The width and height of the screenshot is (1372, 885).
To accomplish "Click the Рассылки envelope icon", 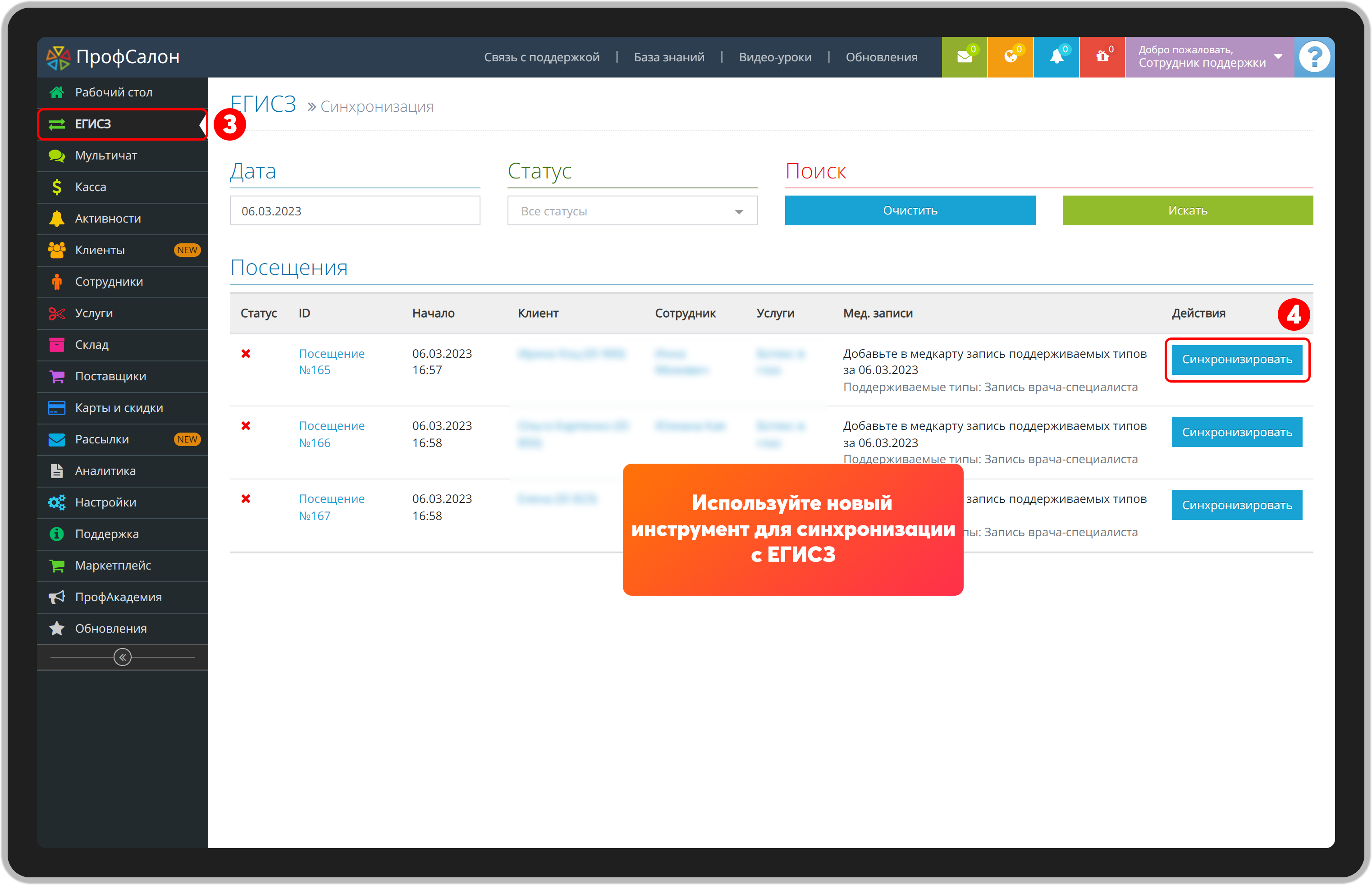I will coord(56,440).
